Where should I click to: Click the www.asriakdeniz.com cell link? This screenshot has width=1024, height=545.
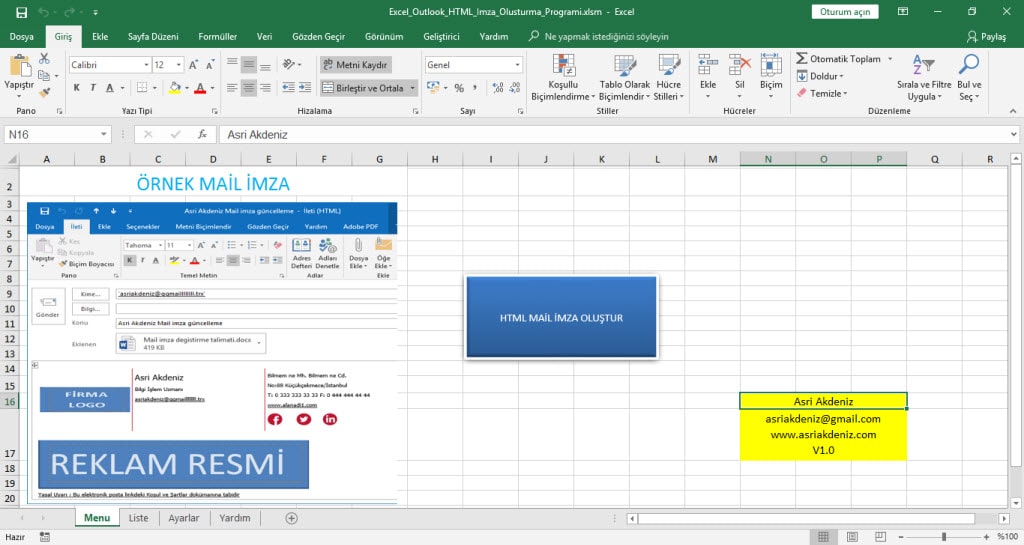(x=823, y=434)
